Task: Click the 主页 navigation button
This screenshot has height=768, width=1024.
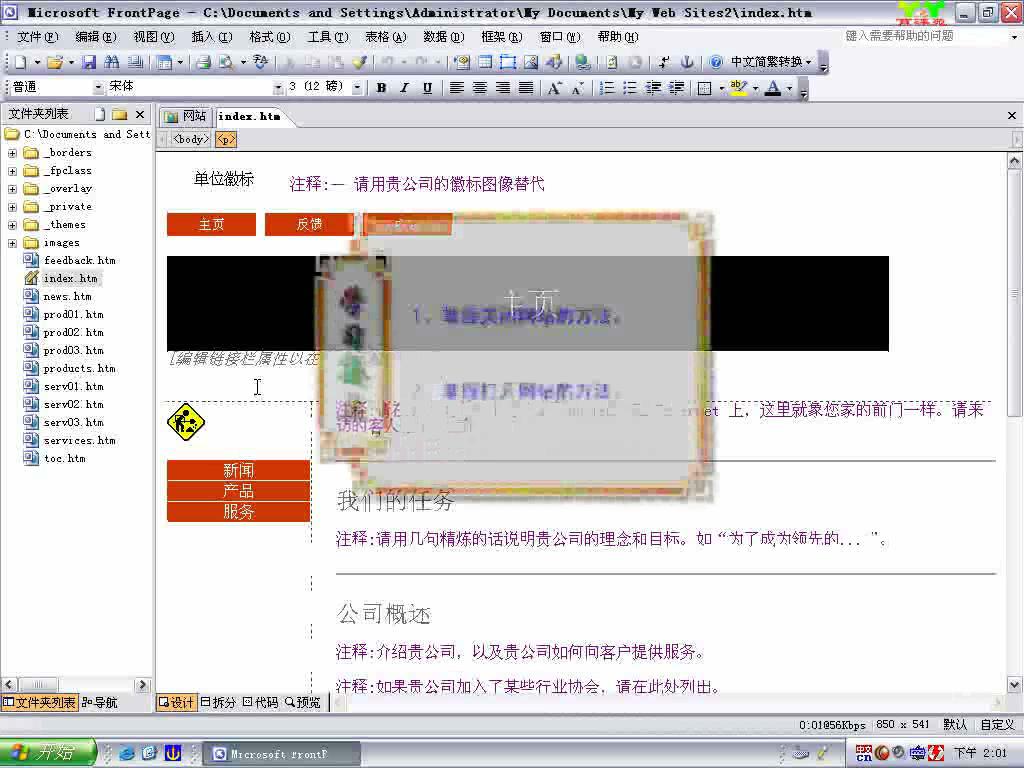Action: (211, 225)
